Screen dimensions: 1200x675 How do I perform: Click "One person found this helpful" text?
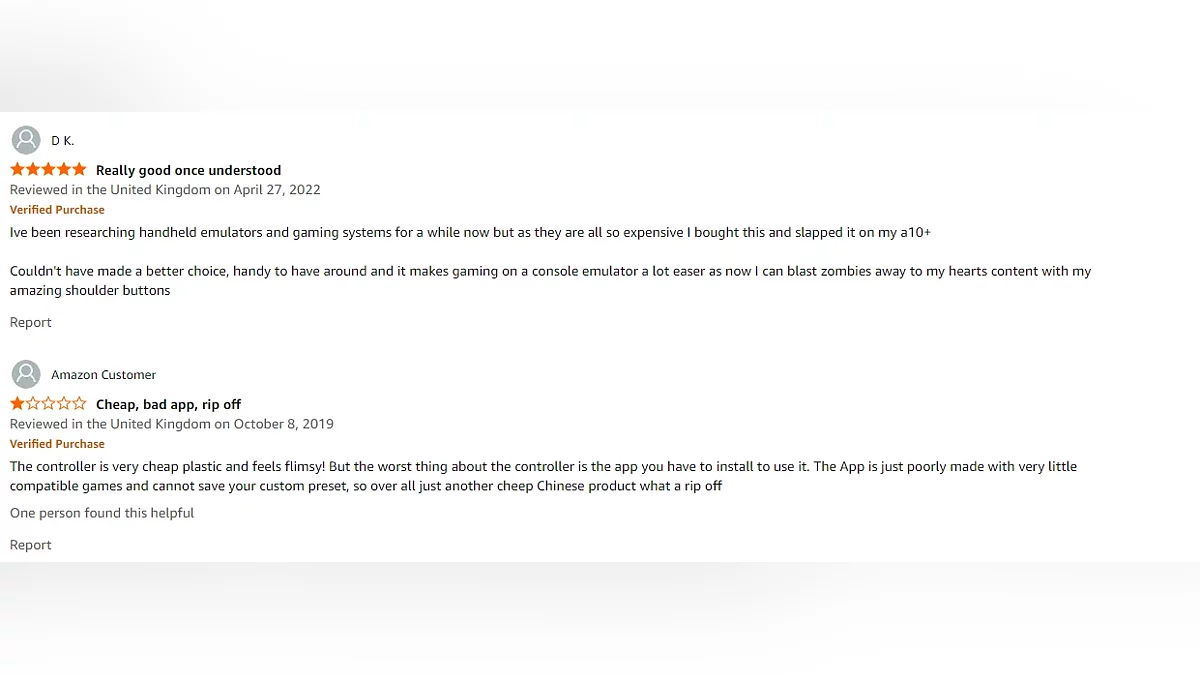click(x=102, y=513)
